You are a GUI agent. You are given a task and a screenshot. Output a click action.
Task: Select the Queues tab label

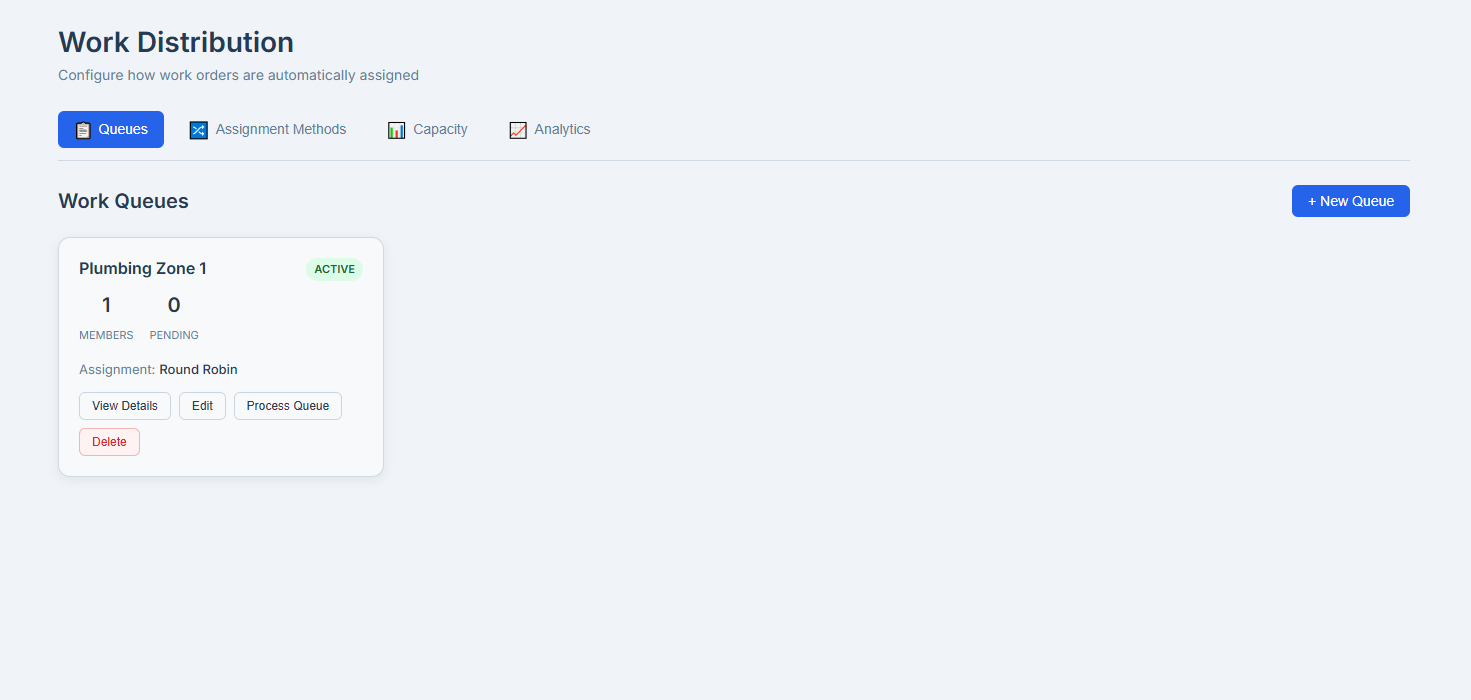(x=123, y=129)
